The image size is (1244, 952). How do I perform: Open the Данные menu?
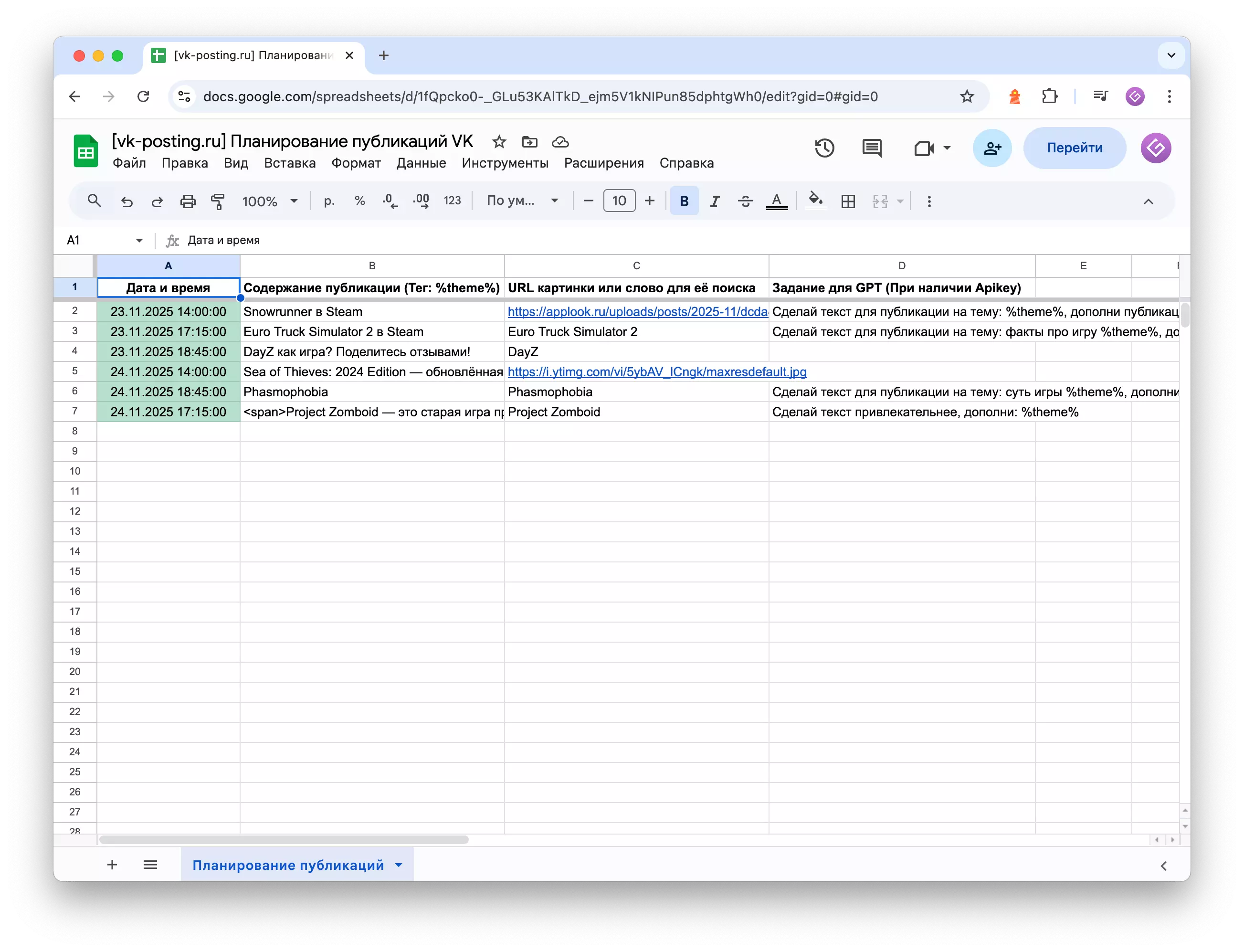click(421, 163)
